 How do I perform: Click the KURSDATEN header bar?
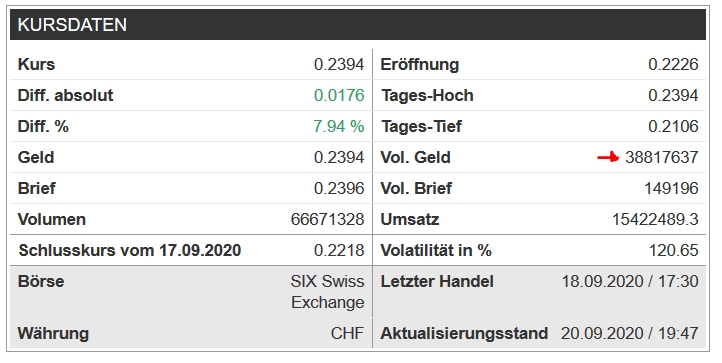pos(358,24)
